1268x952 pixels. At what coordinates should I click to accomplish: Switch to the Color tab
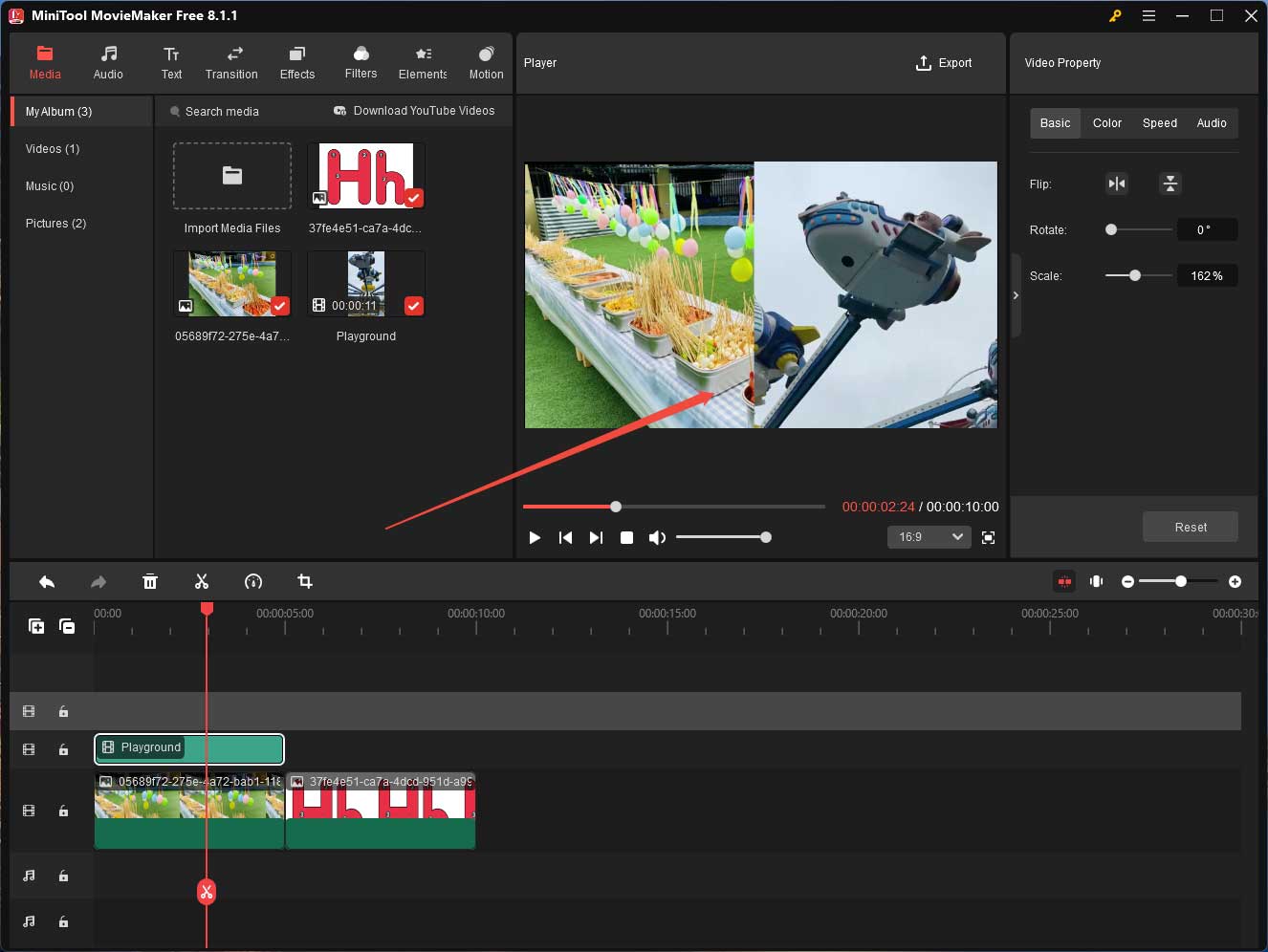click(x=1106, y=122)
